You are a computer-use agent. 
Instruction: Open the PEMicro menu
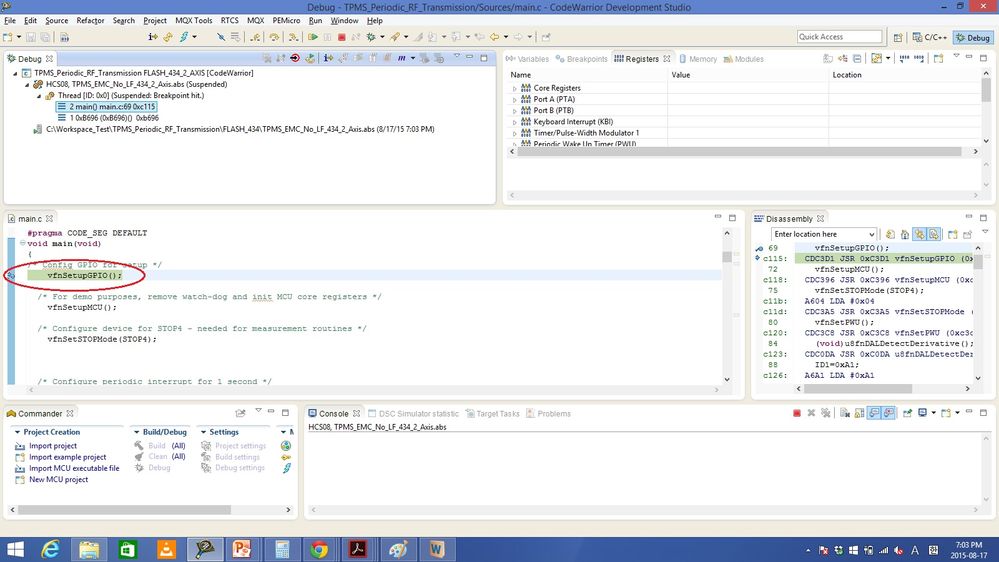[x=286, y=20]
